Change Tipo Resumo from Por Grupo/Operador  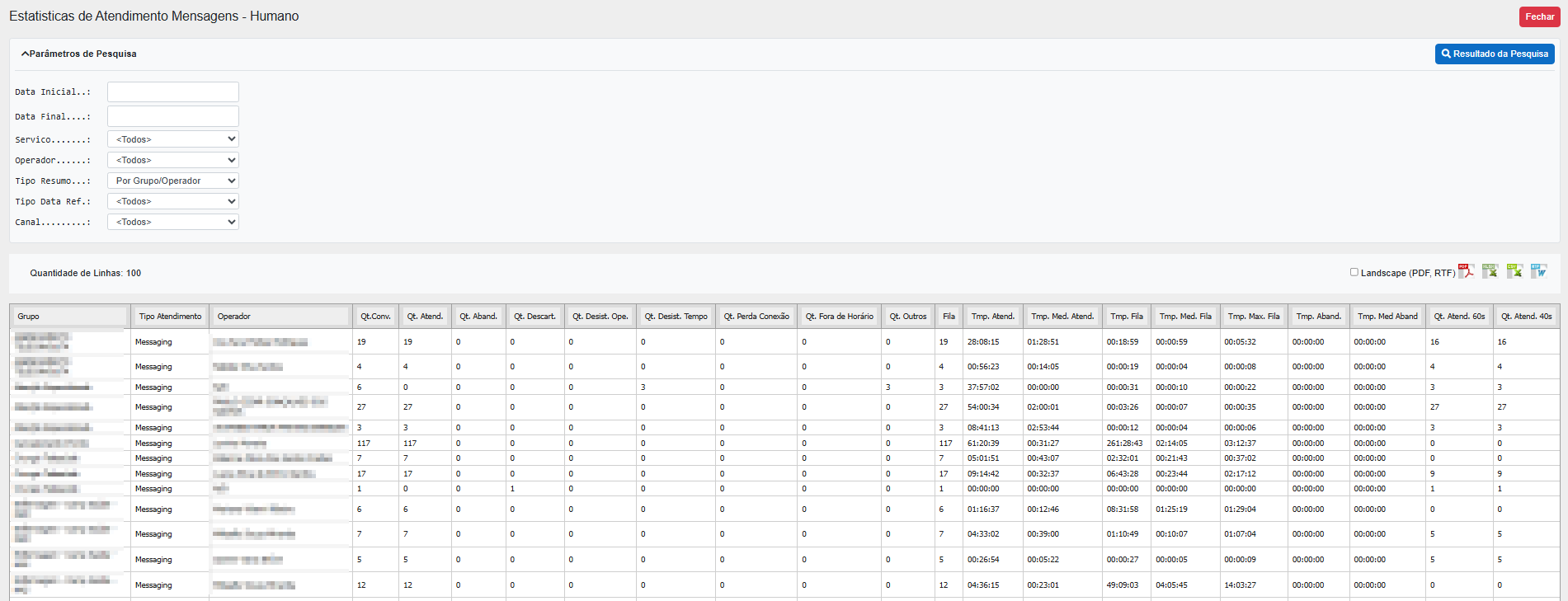(173, 181)
